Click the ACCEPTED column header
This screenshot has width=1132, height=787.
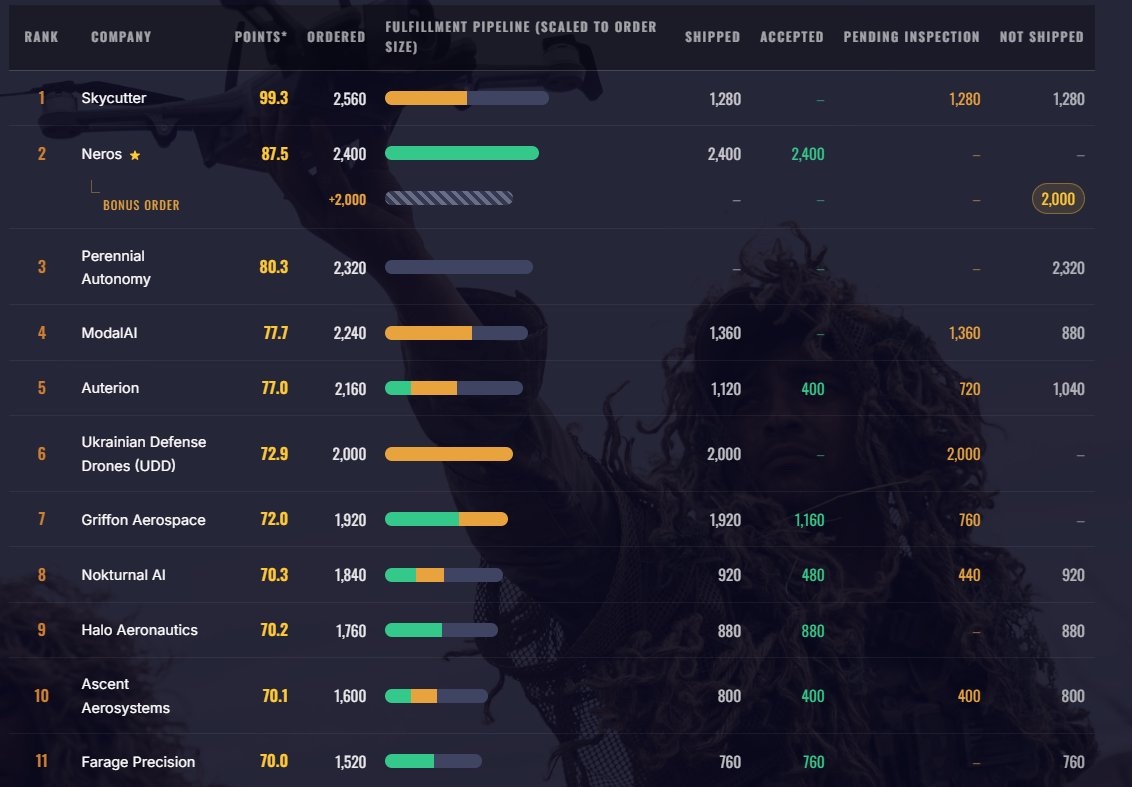[x=792, y=37]
